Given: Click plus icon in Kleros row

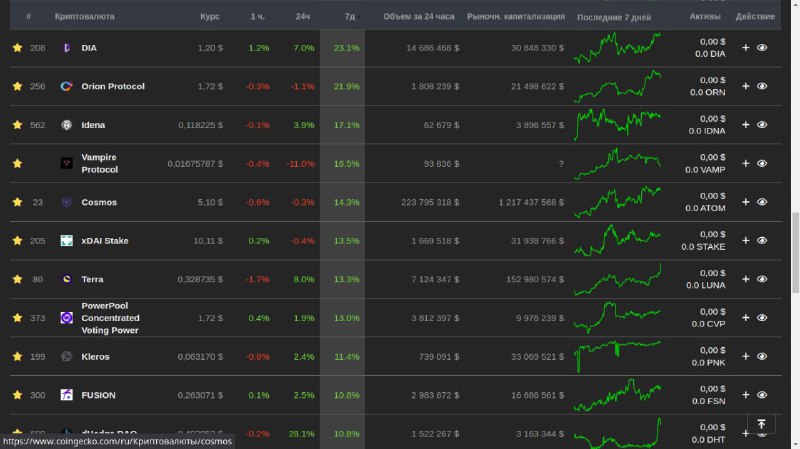Looking at the screenshot, I should 745,356.
